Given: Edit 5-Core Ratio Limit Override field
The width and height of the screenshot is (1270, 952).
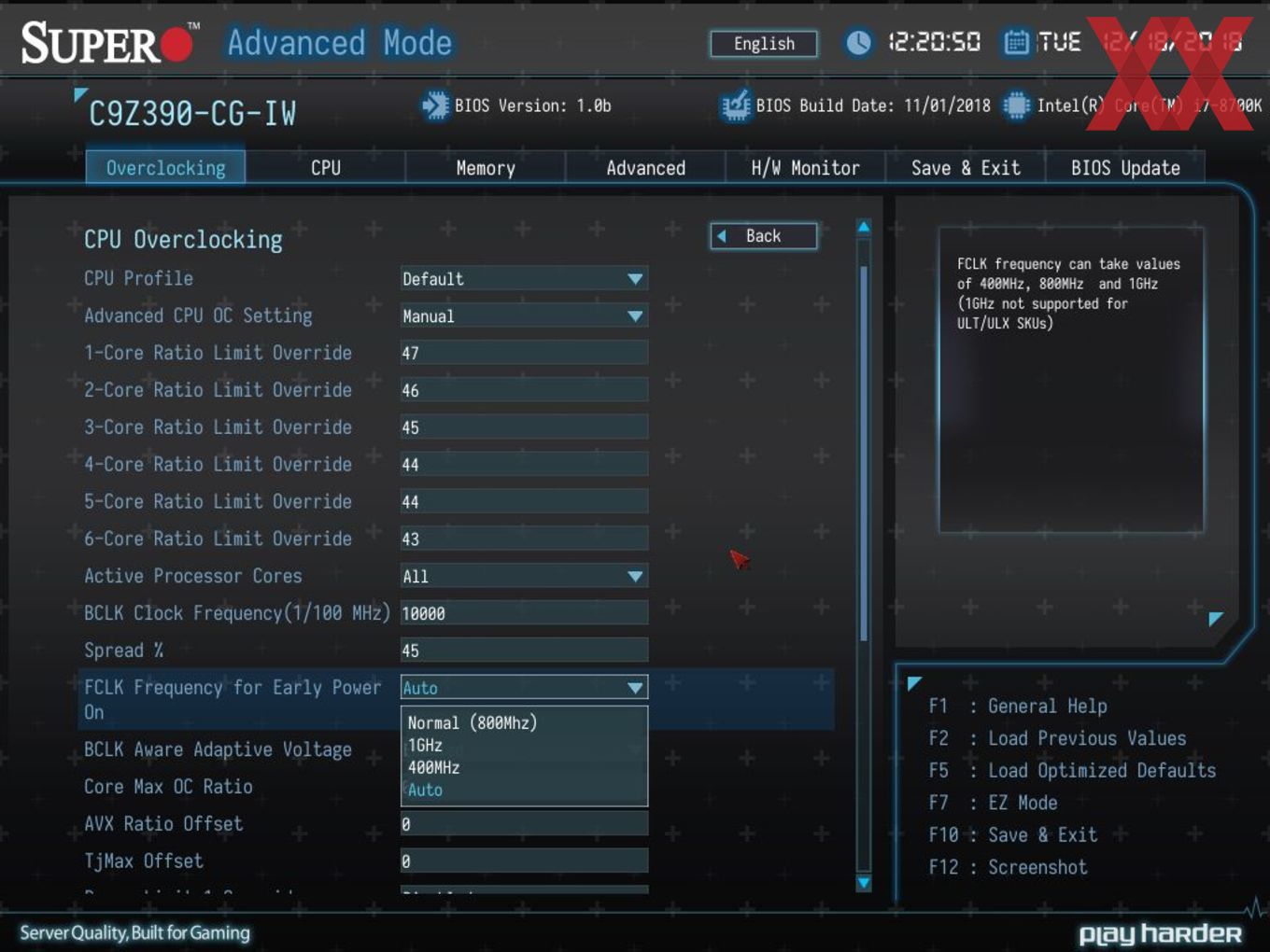Looking at the screenshot, I should pos(524,502).
